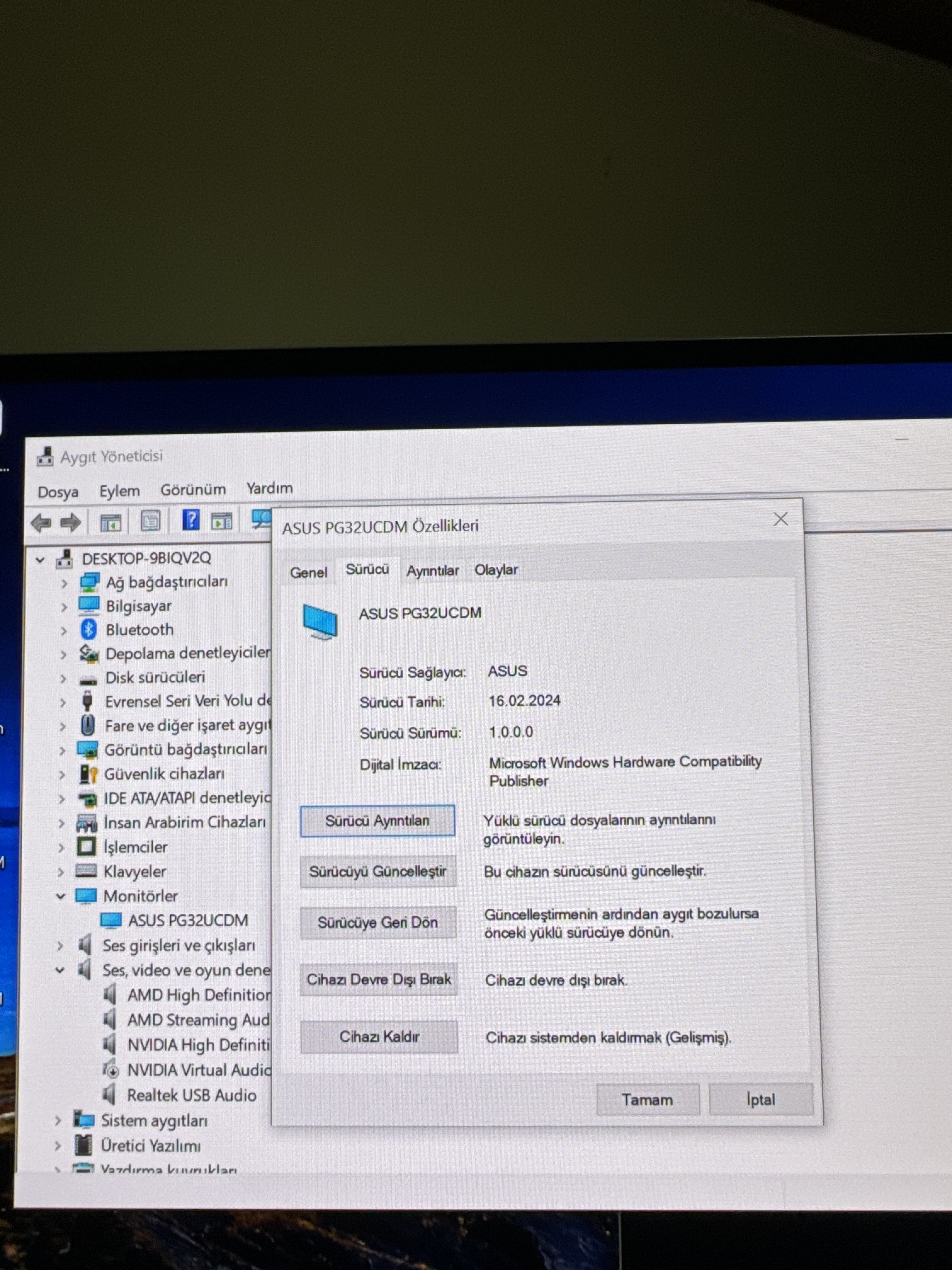Select NVIDIA High Definition audio device
Viewport: 952px width, 1270px height.
click(x=198, y=1045)
